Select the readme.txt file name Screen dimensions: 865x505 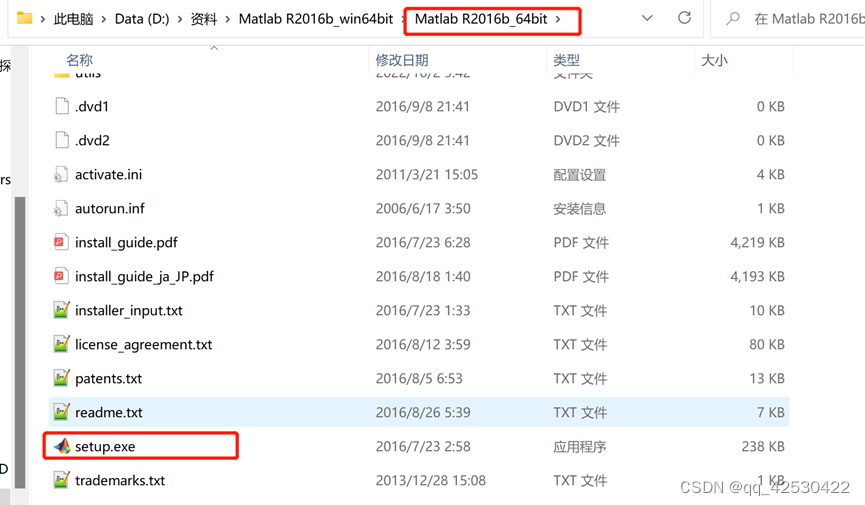[109, 412]
